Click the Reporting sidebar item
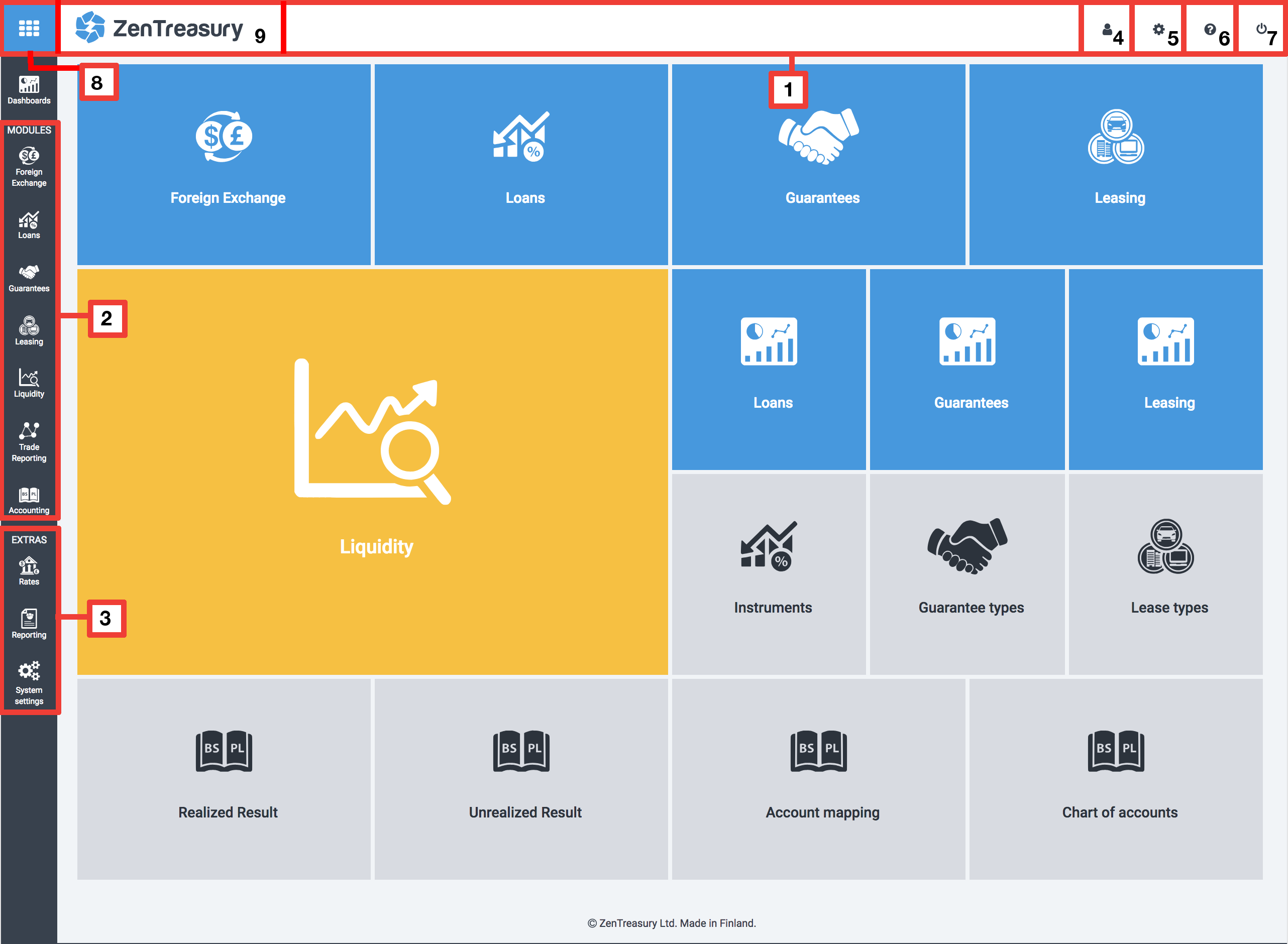Image resolution: width=1288 pixels, height=944 pixels. (x=29, y=624)
